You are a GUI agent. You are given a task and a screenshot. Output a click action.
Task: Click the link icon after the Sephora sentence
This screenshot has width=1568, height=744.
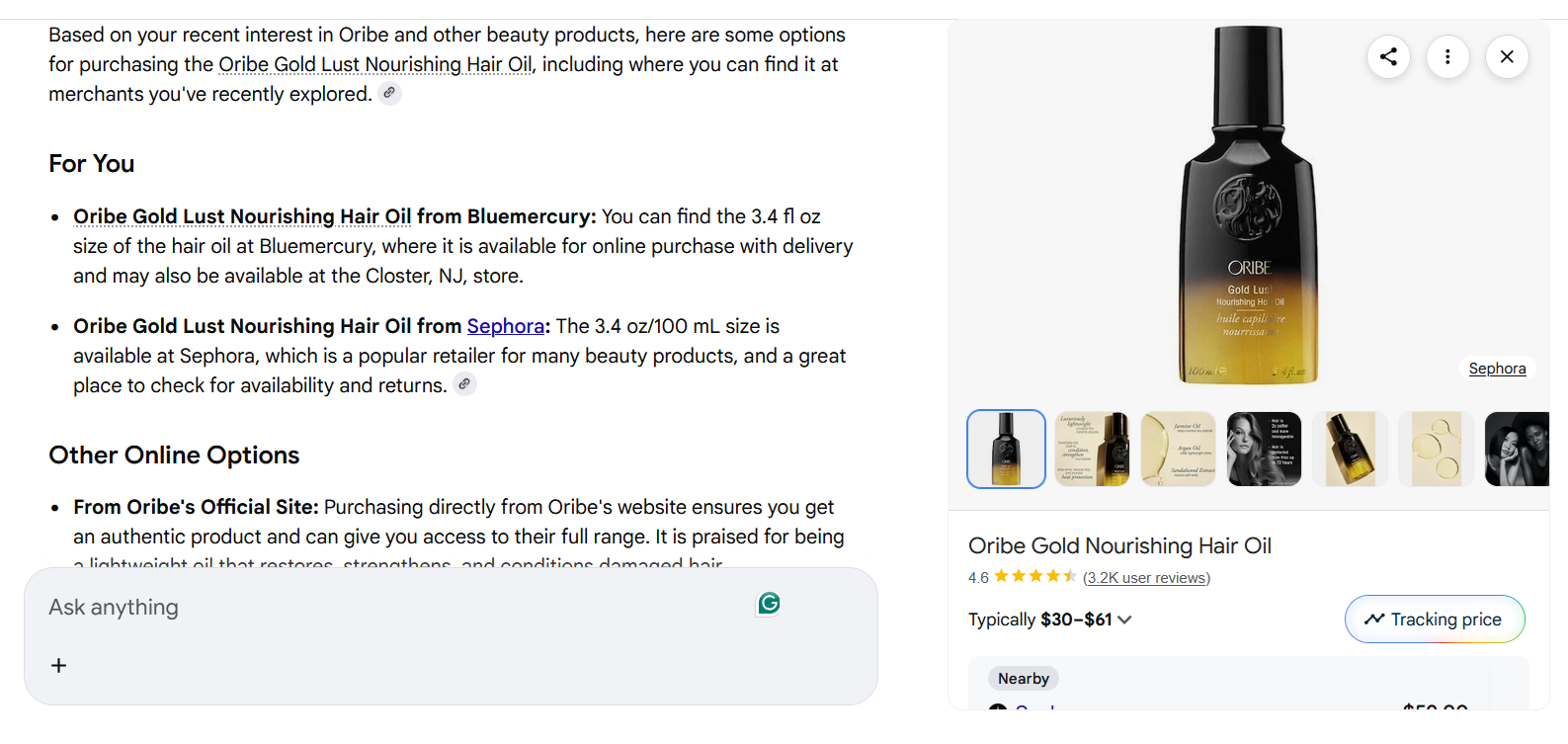pos(464,383)
